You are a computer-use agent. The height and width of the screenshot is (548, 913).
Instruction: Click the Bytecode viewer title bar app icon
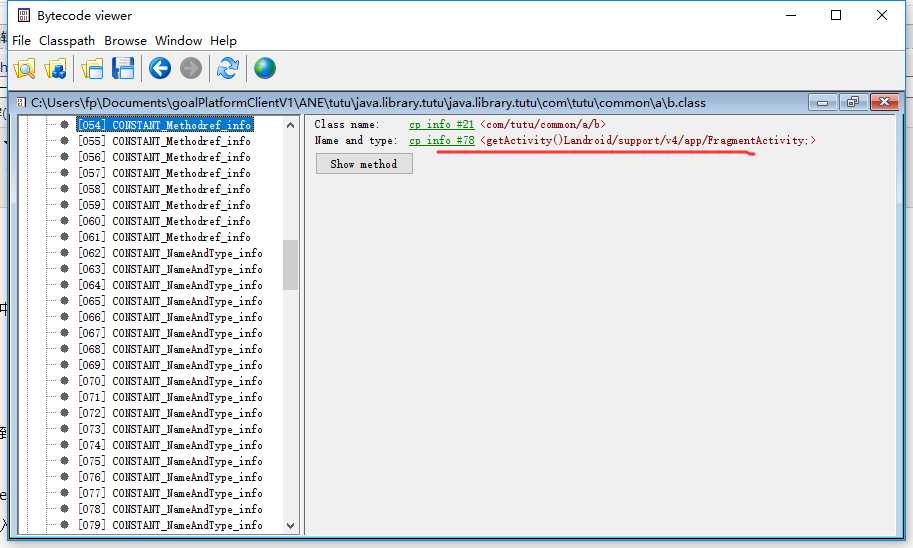pyautogui.click(x=23, y=15)
